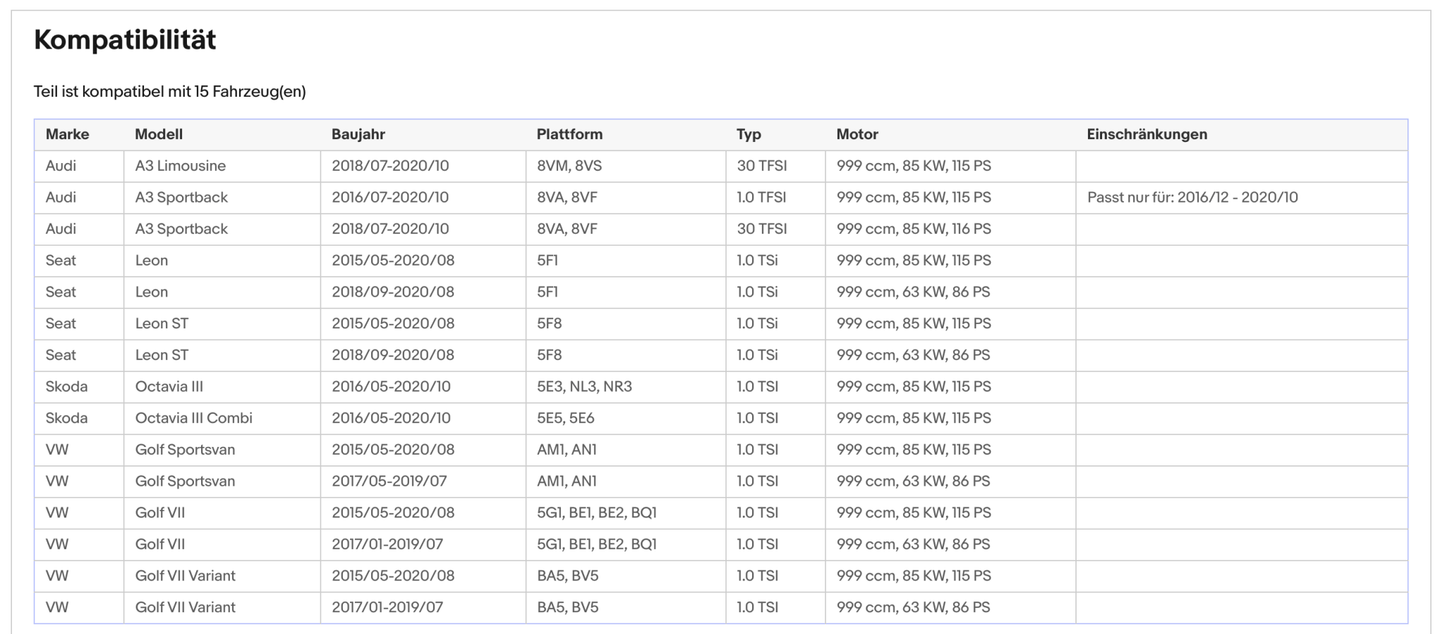Viewport: 1445px width, 634px height.
Task: Select the platform cell '8VM, 8VS'
Action: (x=567, y=166)
